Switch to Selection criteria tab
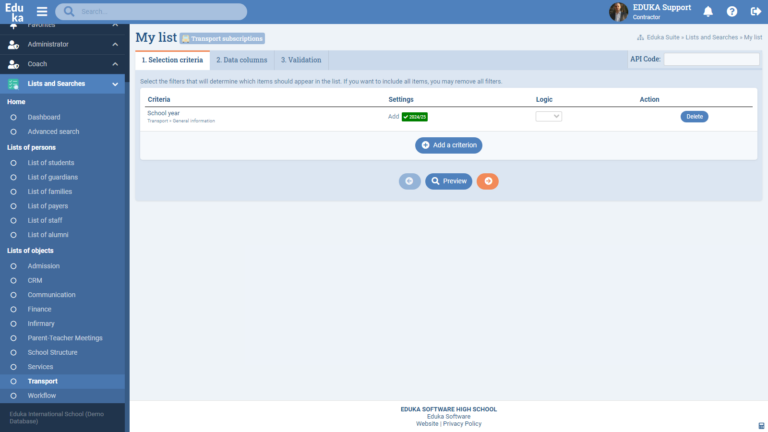 click(x=172, y=60)
